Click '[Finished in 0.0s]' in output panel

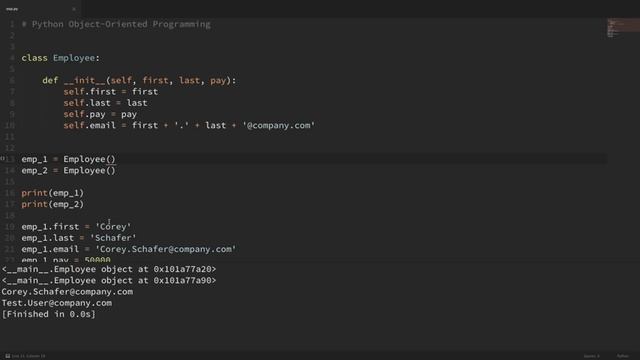tap(49, 314)
